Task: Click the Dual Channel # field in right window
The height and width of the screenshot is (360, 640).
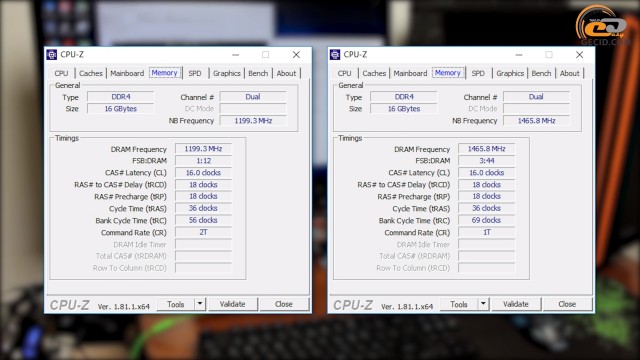Action: coord(536,97)
